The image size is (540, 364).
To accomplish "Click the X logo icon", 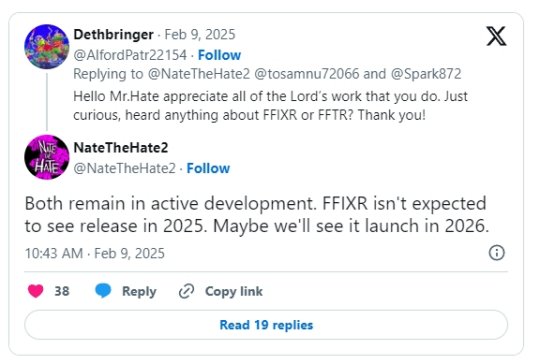I will (496, 36).
